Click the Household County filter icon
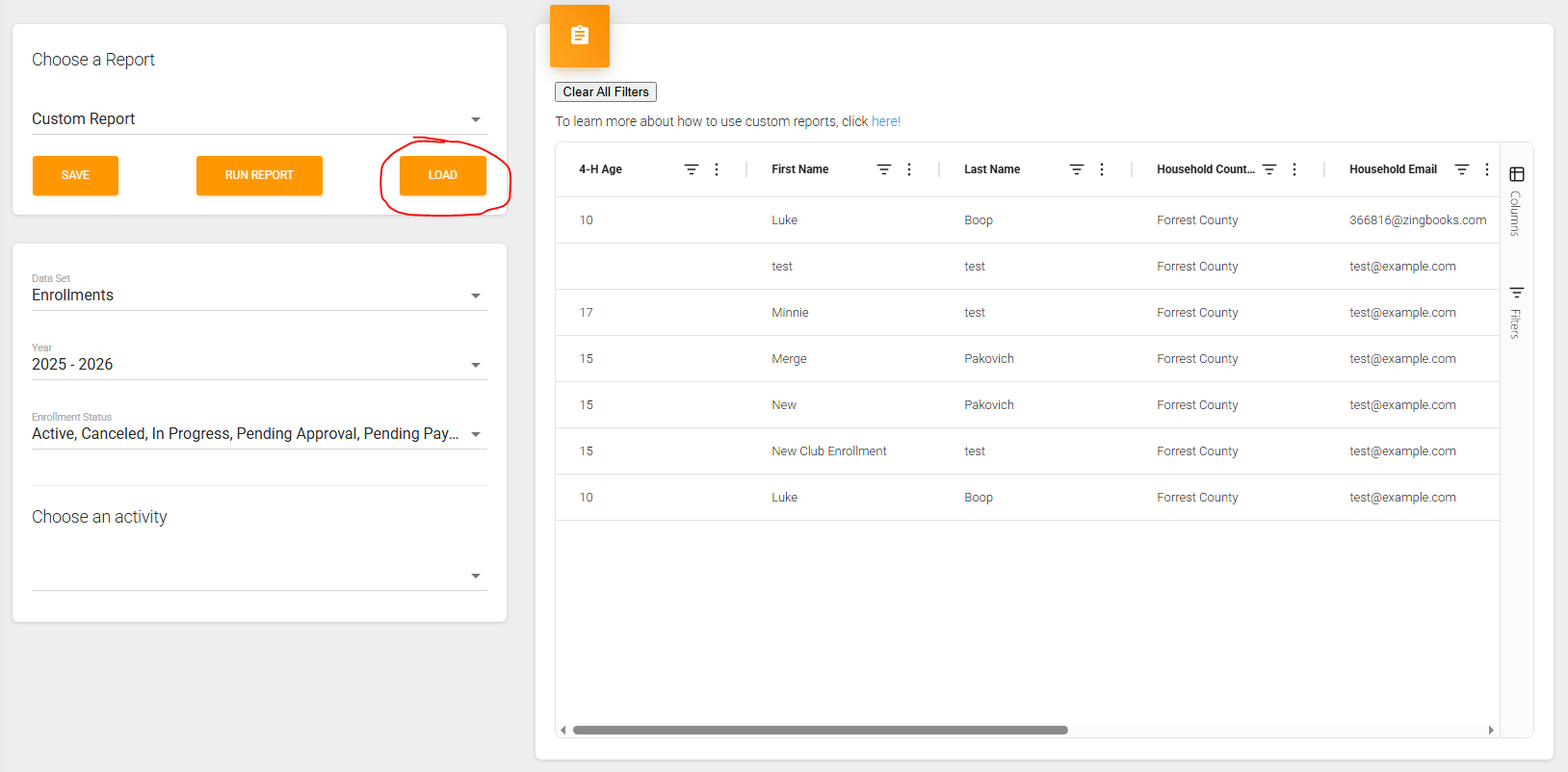1568x772 pixels. (1268, 169)
